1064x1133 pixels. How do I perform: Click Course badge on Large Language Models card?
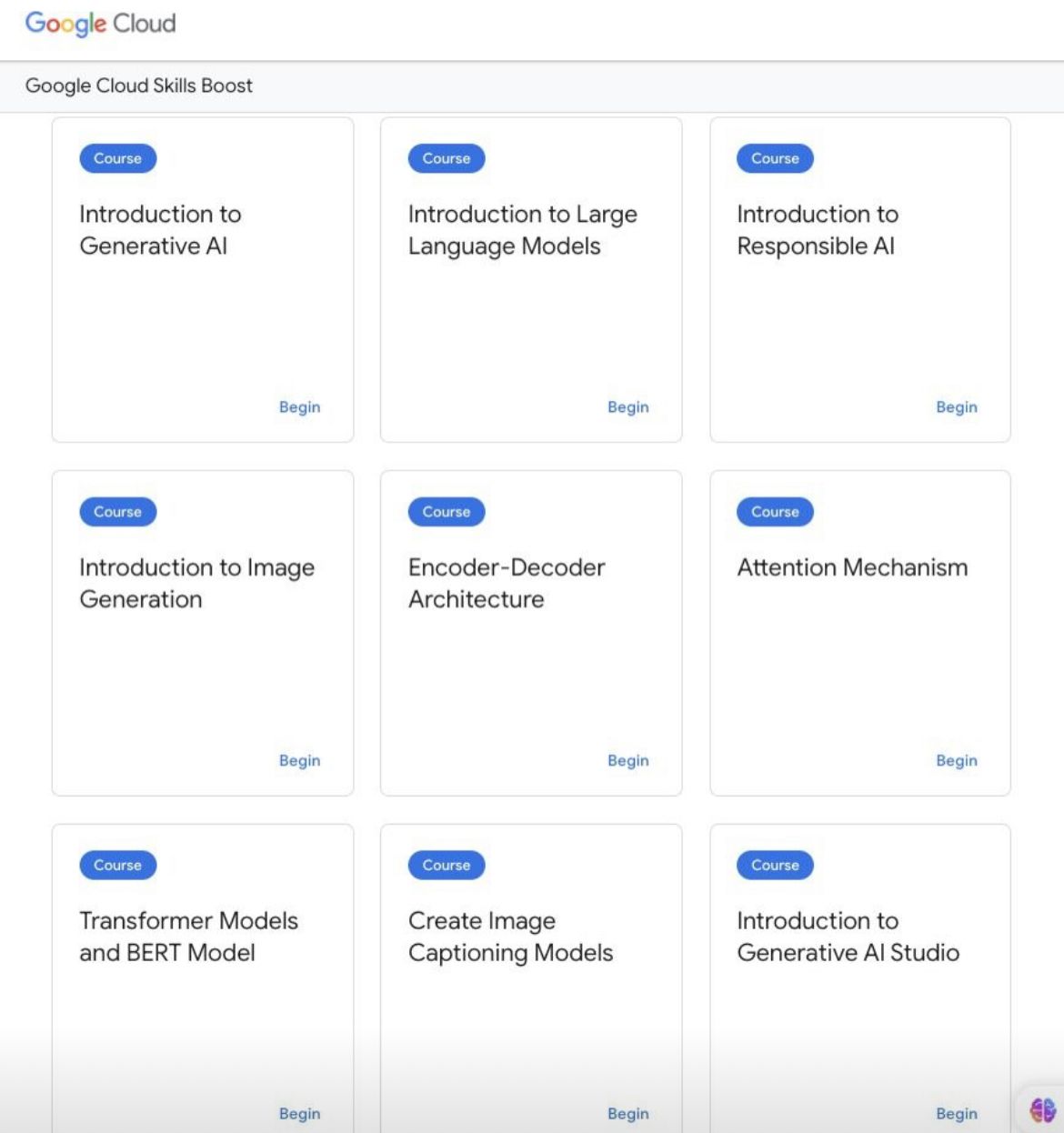[x=447, y=158]
